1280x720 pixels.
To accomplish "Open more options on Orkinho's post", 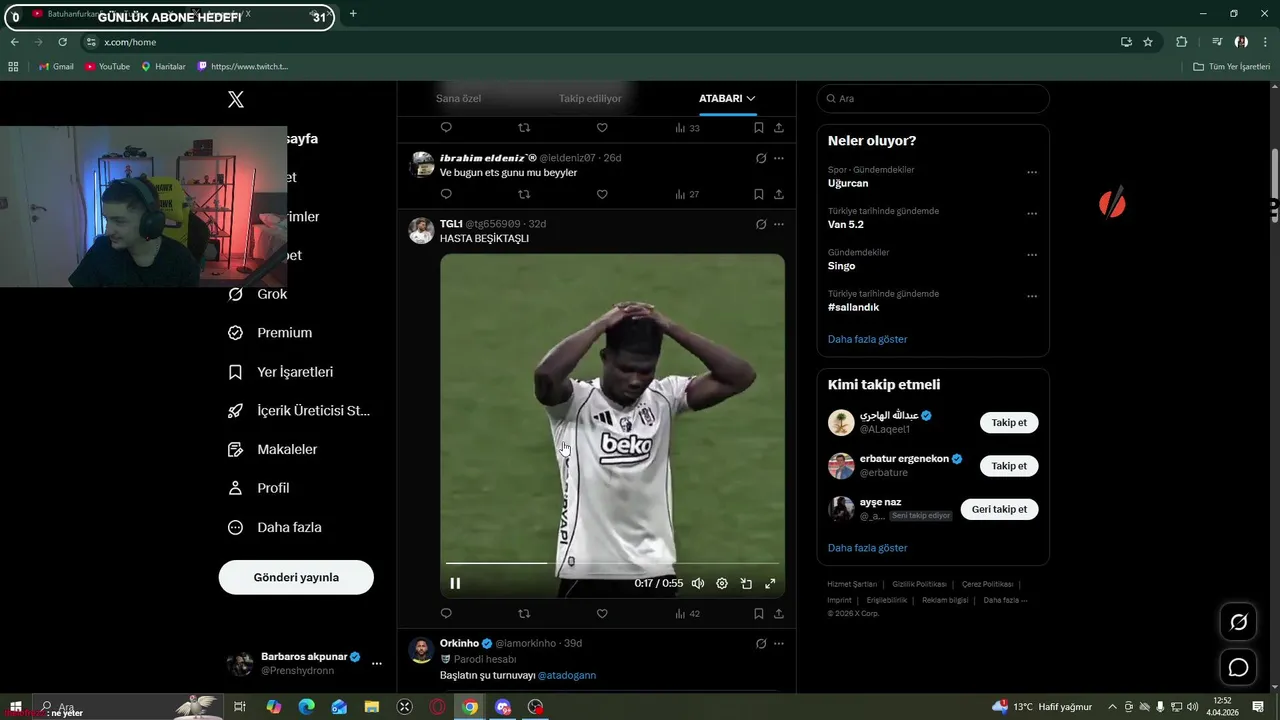I will 779,644.
